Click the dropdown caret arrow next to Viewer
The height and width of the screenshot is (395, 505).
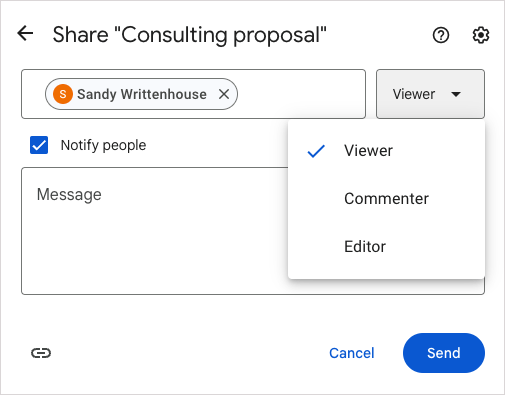[456, 94]
